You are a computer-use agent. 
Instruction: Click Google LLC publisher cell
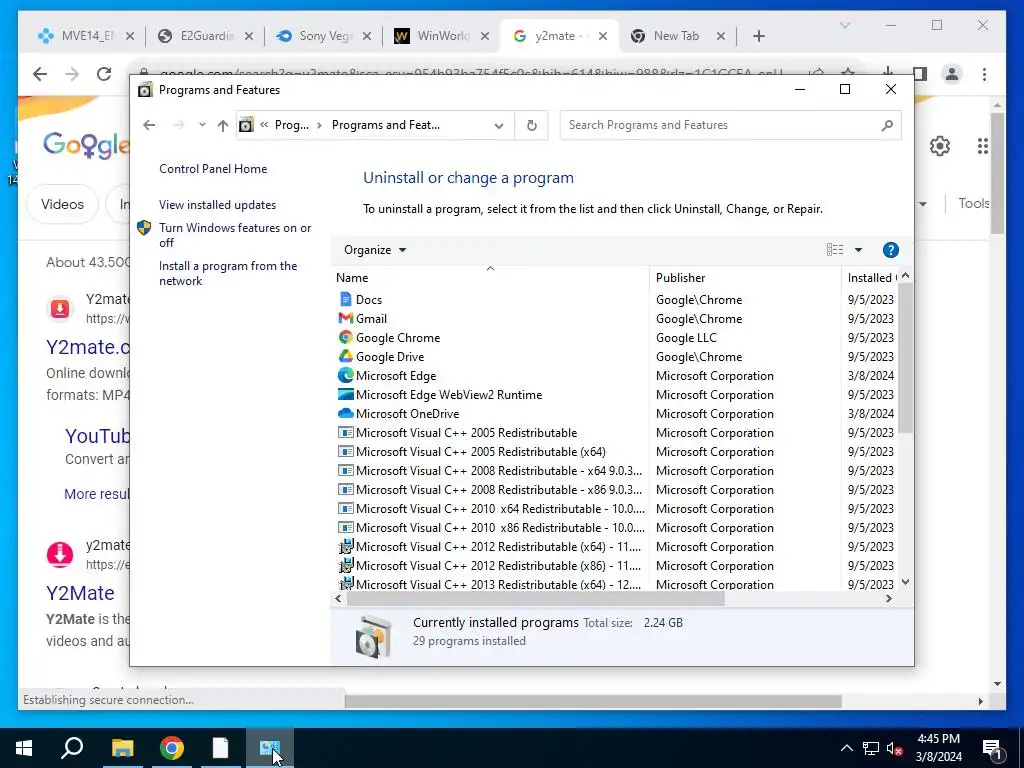coord(686,338)
